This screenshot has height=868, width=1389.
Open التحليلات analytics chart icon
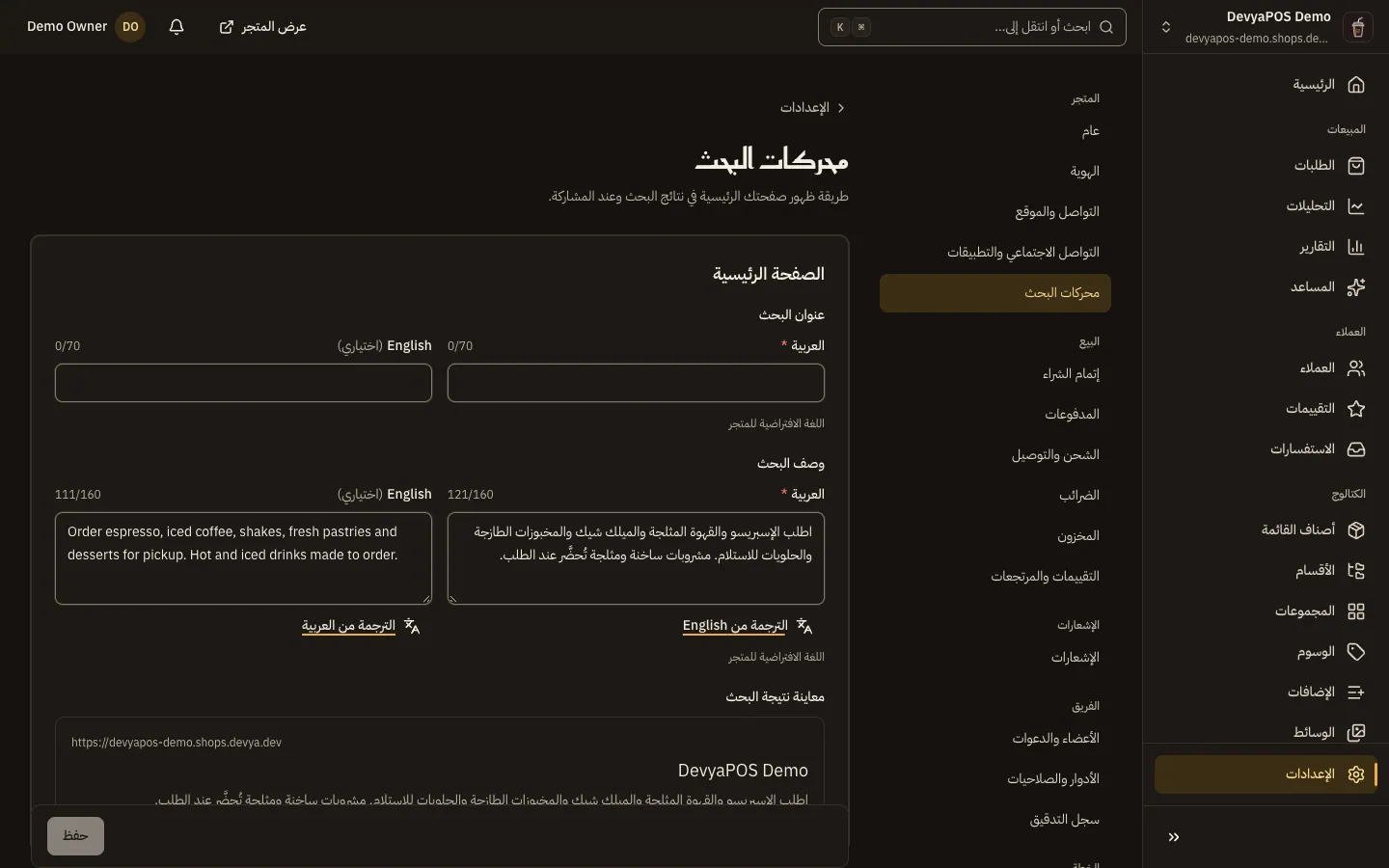[x=1356, y=206]
